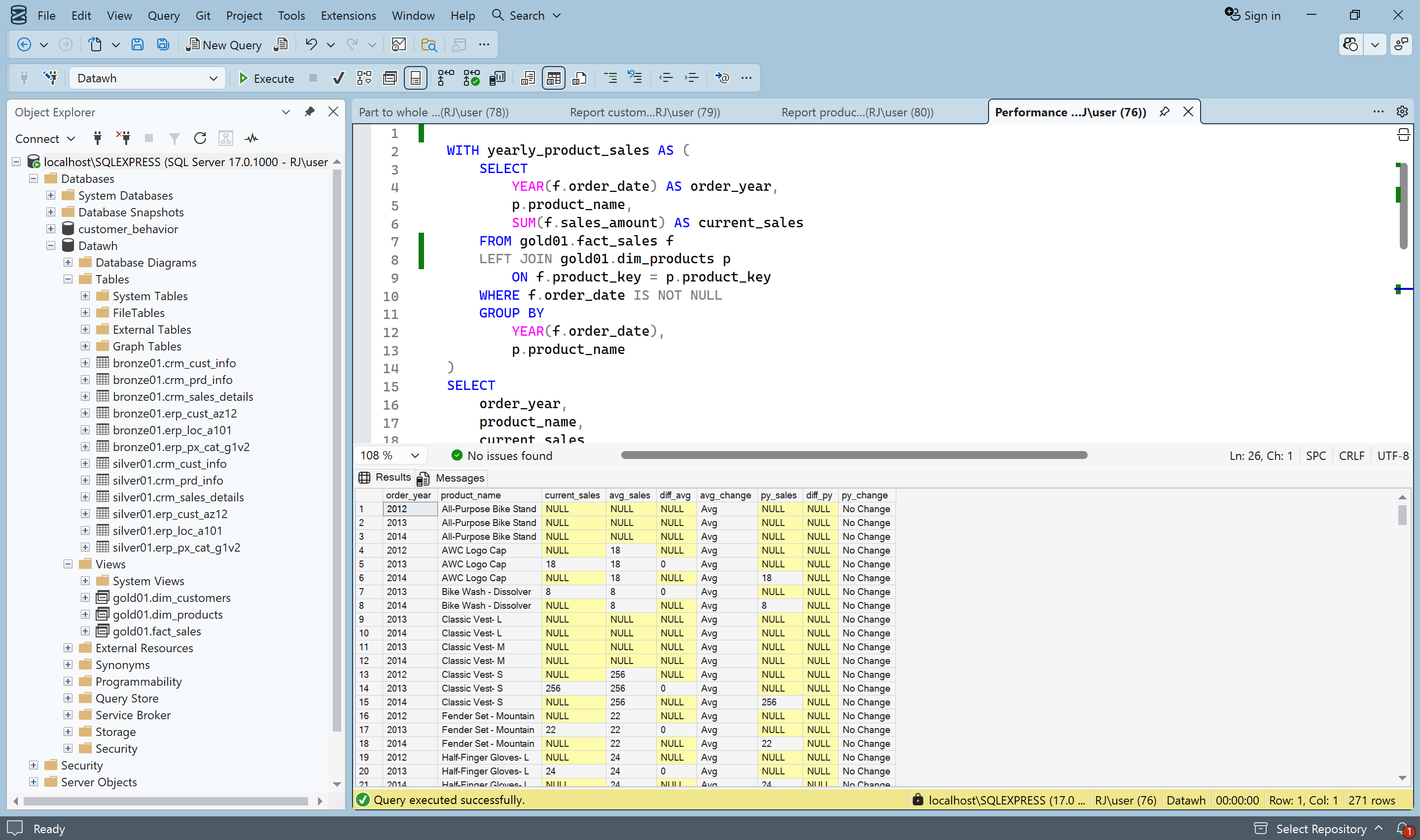The height and width of the screenshot is (840, 1420).
Task: Collapse the Tables folder node
Action: [68, 279]
